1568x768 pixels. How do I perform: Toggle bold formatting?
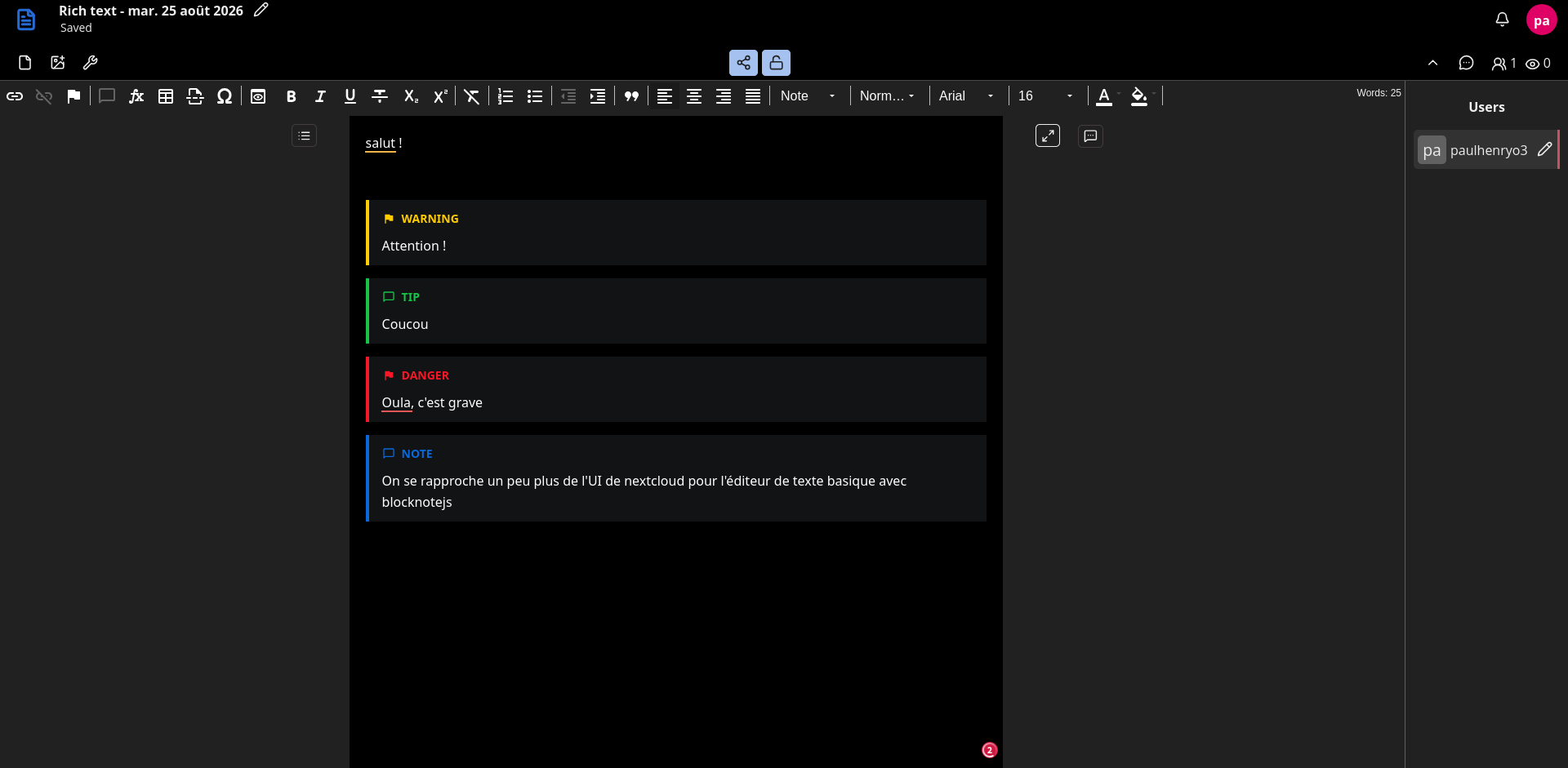pos(292,96)
